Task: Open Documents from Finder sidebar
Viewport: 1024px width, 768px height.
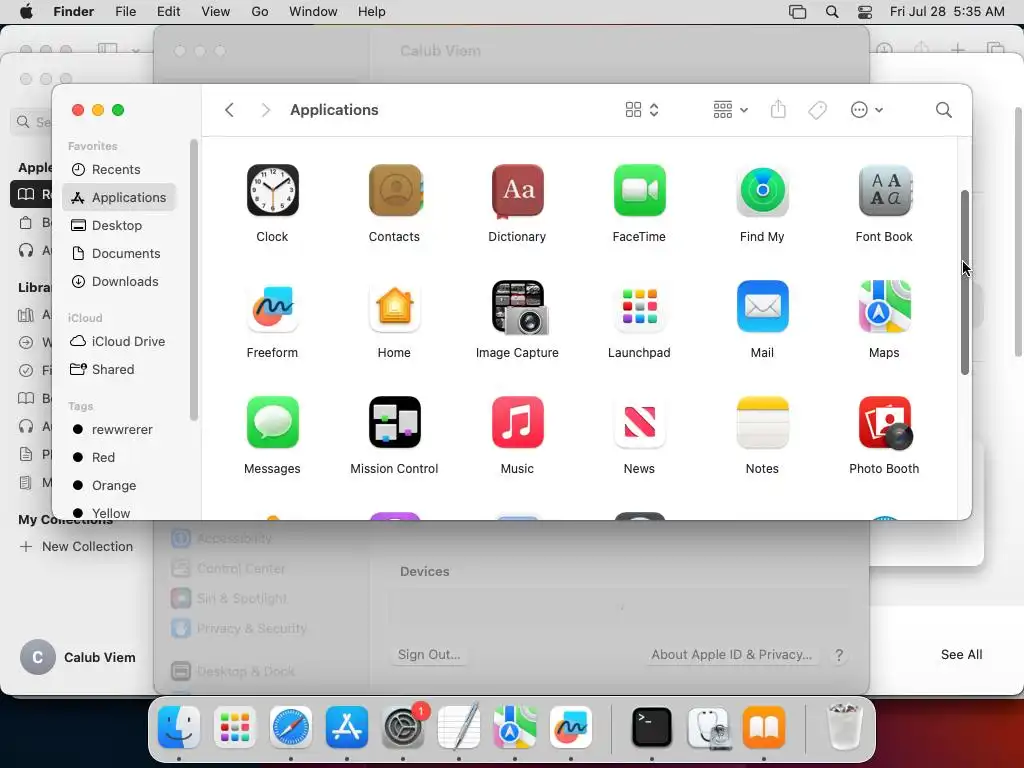Action: pos(119,253)
